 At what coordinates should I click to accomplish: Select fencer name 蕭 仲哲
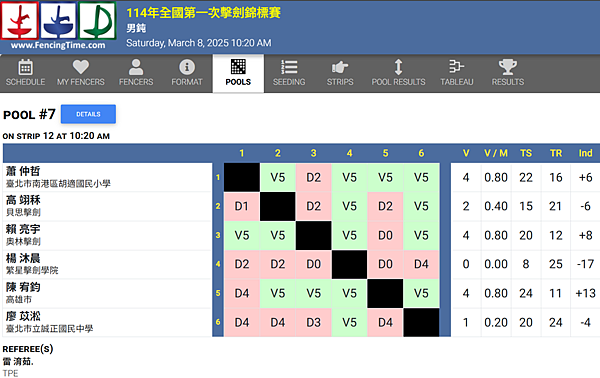pos(23,171)
